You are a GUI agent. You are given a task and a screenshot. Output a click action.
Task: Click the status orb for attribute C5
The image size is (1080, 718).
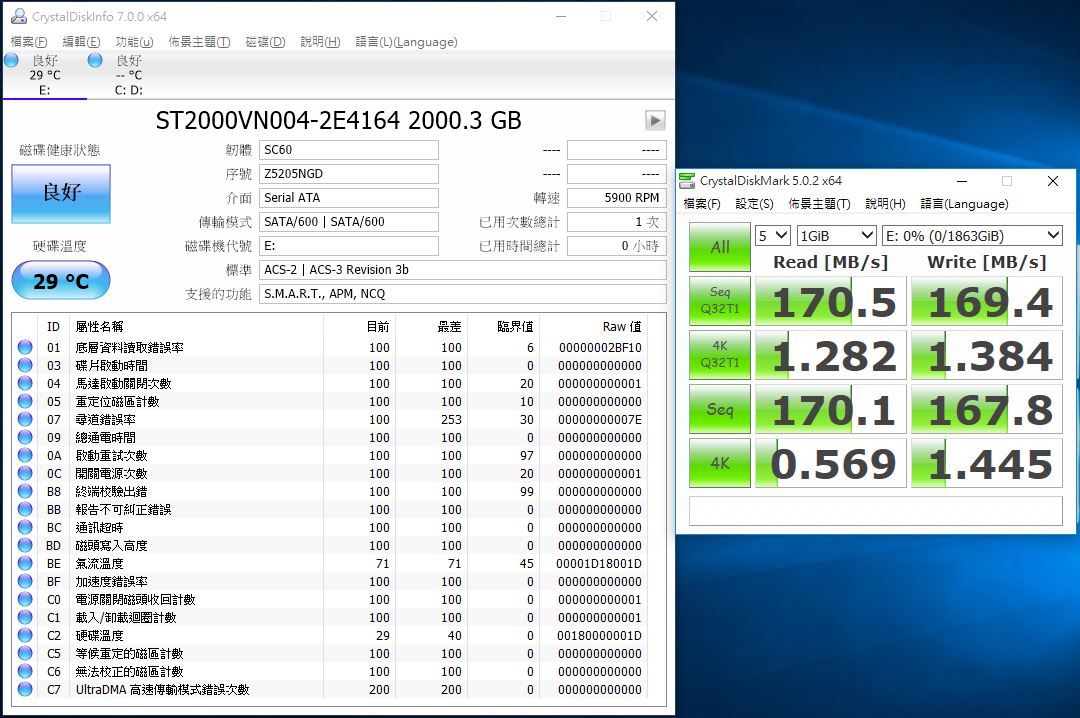[x=25, y=653]
